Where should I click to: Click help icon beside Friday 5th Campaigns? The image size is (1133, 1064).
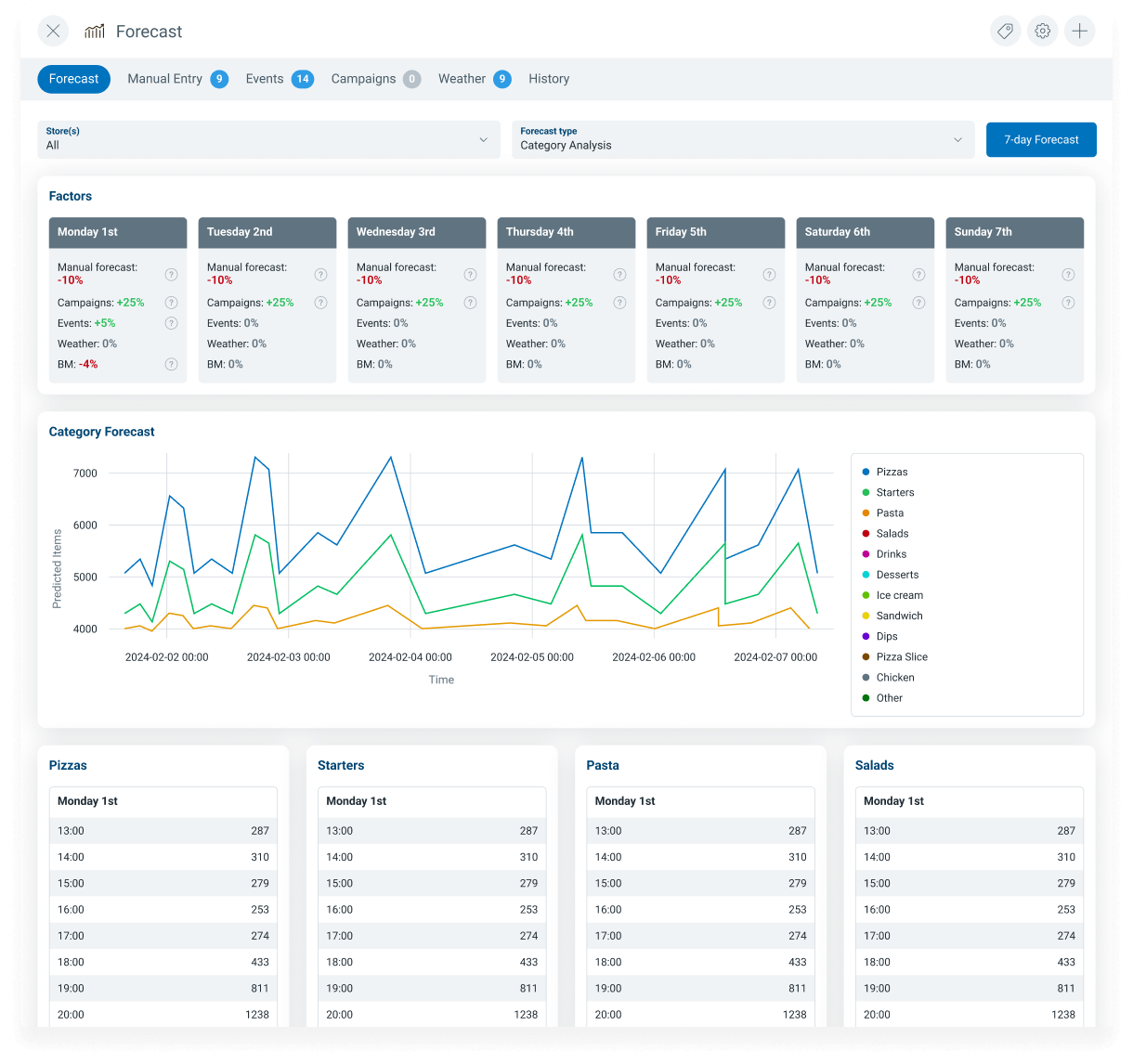pyautogui.click(x=770, y=303)
